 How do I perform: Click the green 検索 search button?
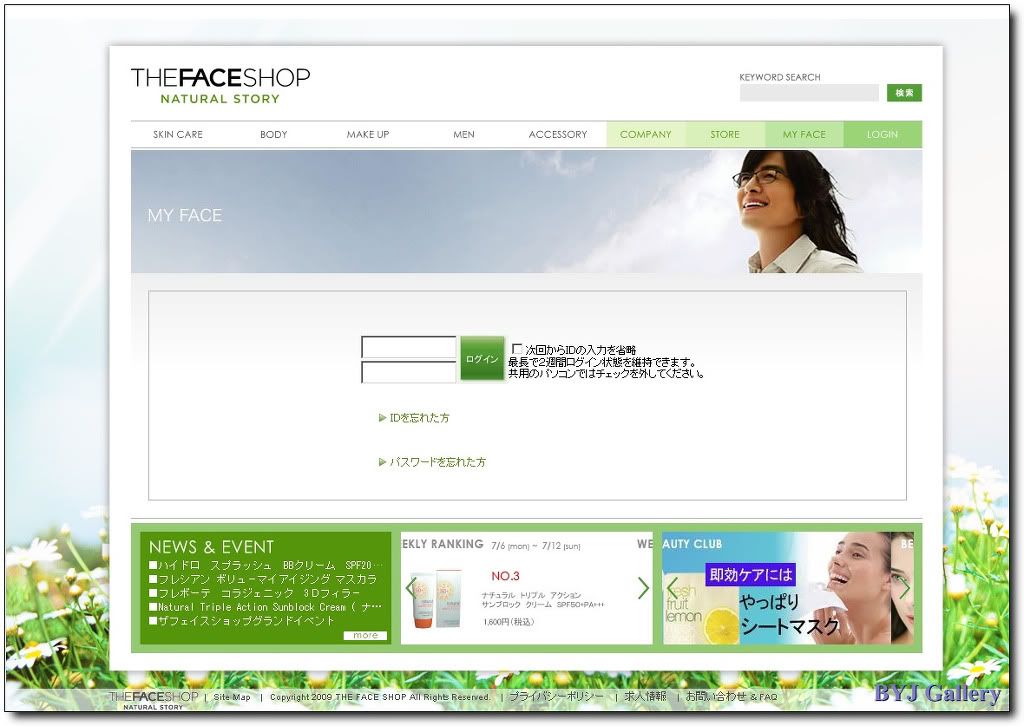pos(904,93)
